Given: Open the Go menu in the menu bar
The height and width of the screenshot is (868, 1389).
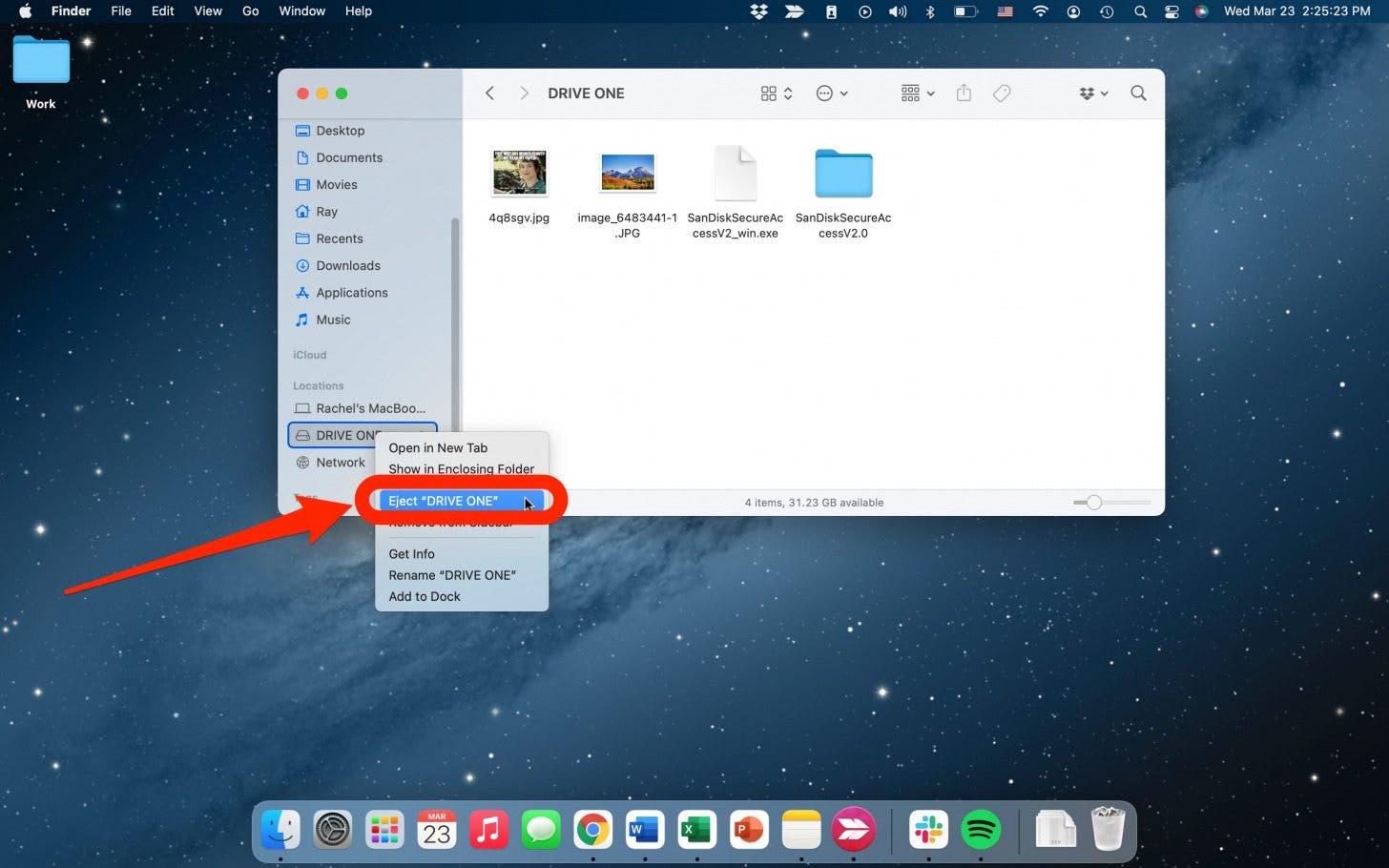Looking at the screenshot, I should coord(250,11).
